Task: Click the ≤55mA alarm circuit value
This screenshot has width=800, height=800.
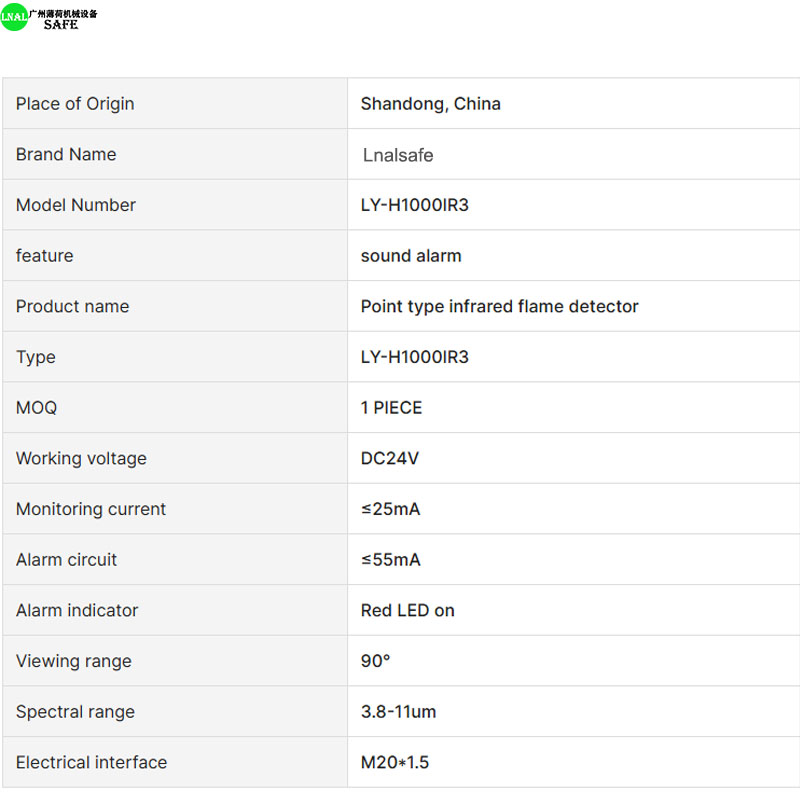Action: [390, 560]
